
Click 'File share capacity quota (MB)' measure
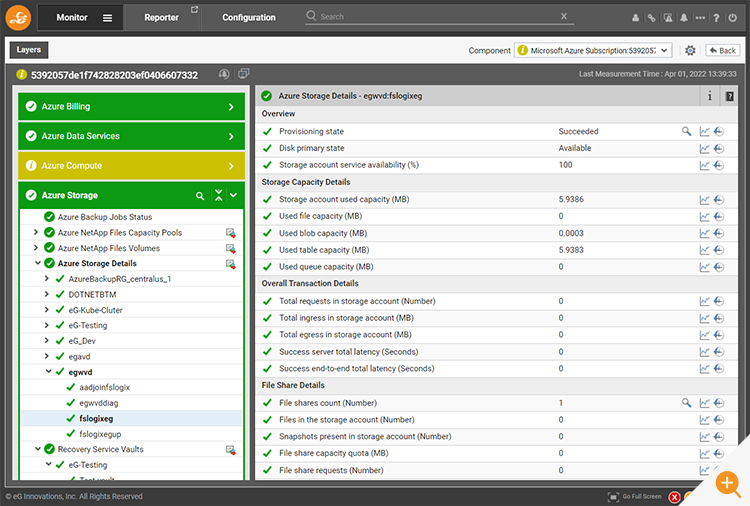tap(333, 453)
